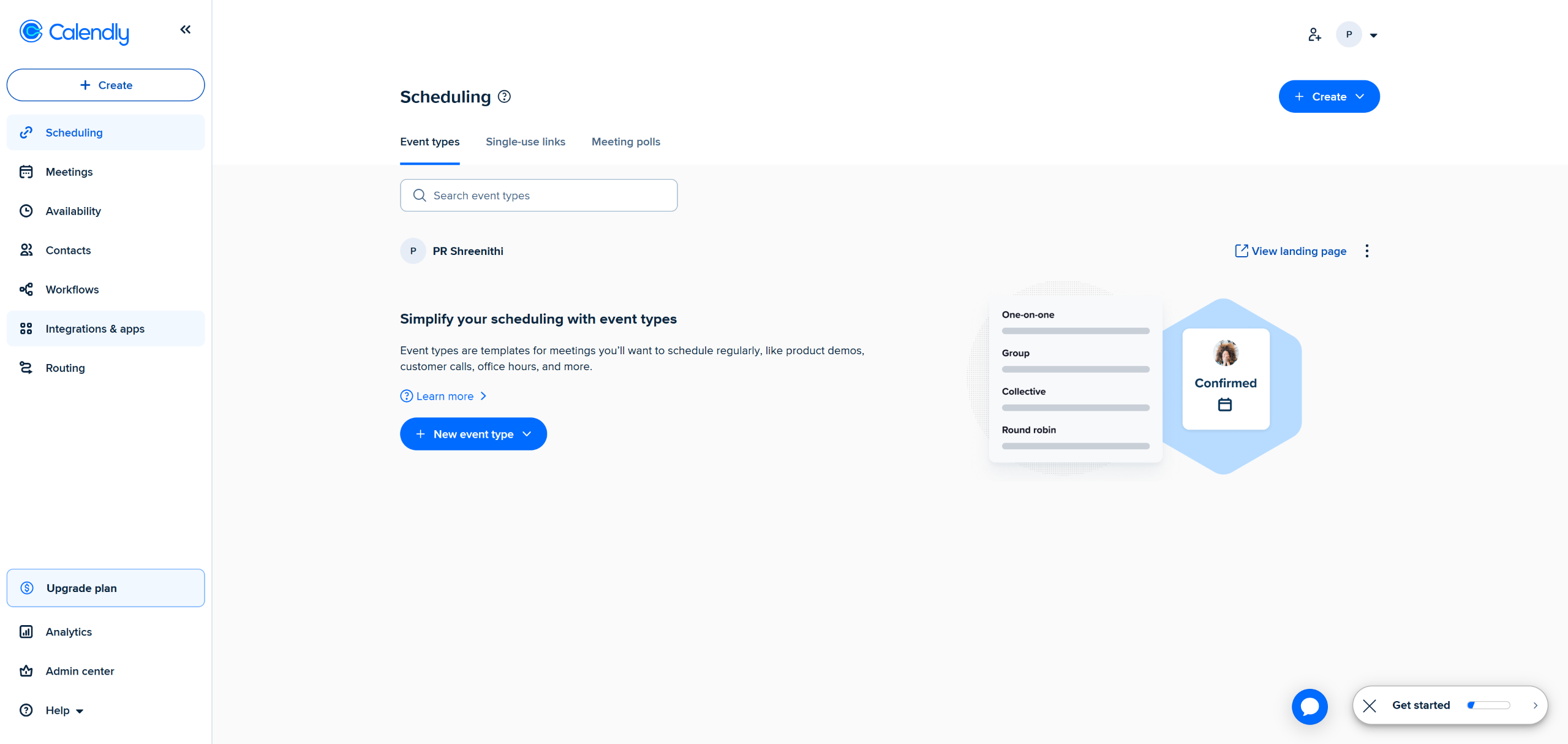Switch to Single-use links tab
1568x744 pixels.
click(525, 142)
